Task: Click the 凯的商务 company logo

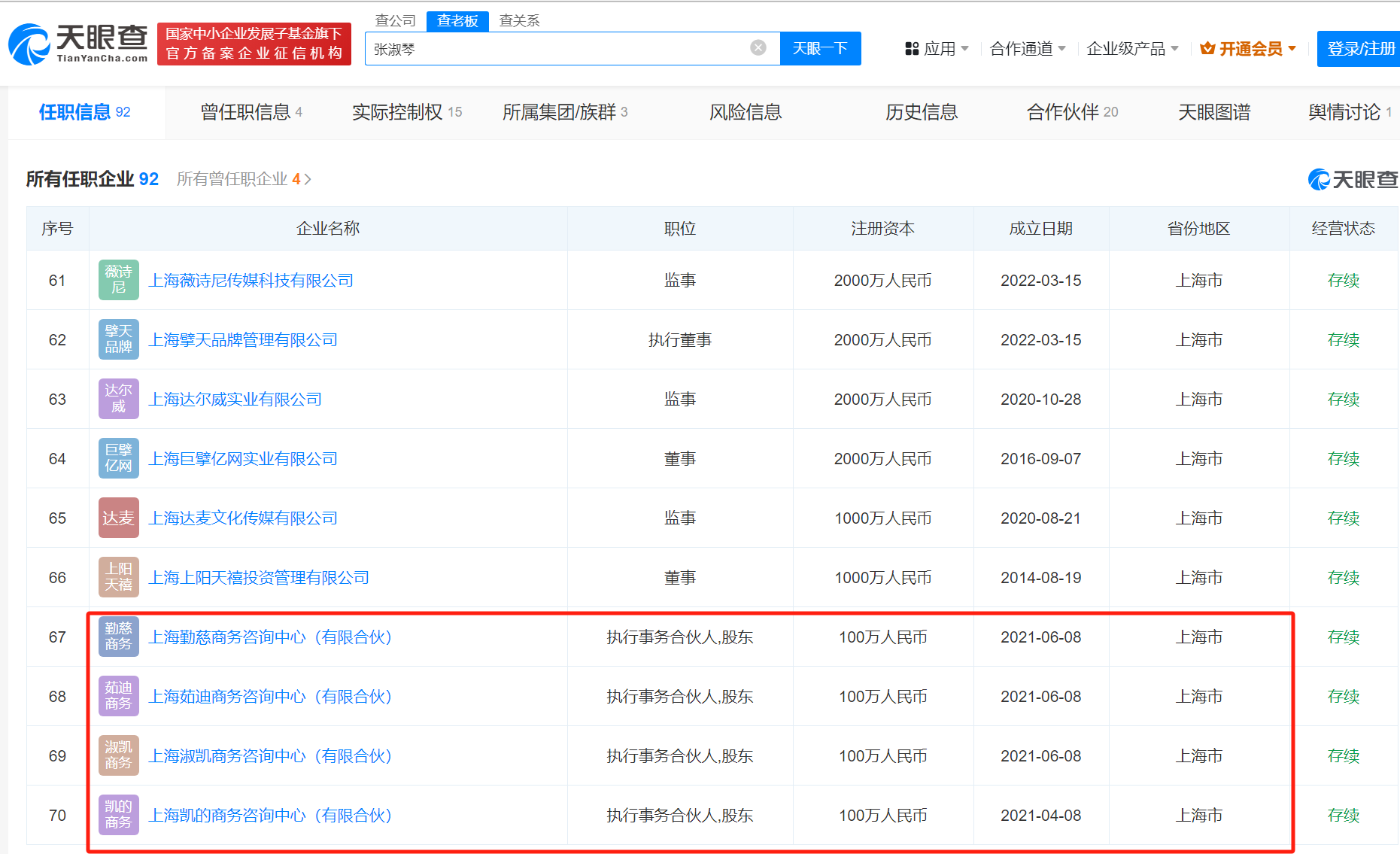Action: (119, 815)
